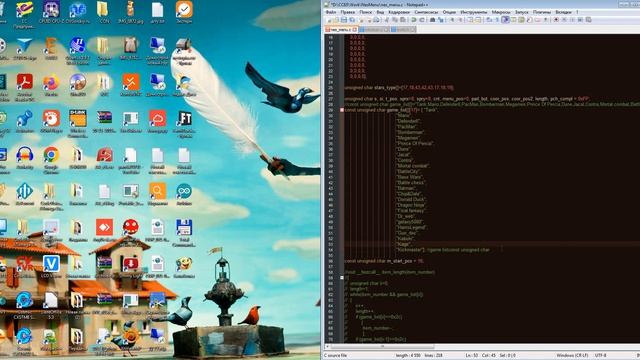Image resolution: width=640 pixels, height=360 pixels.
Task: Open the Файл menu
Action: [331, 12]
